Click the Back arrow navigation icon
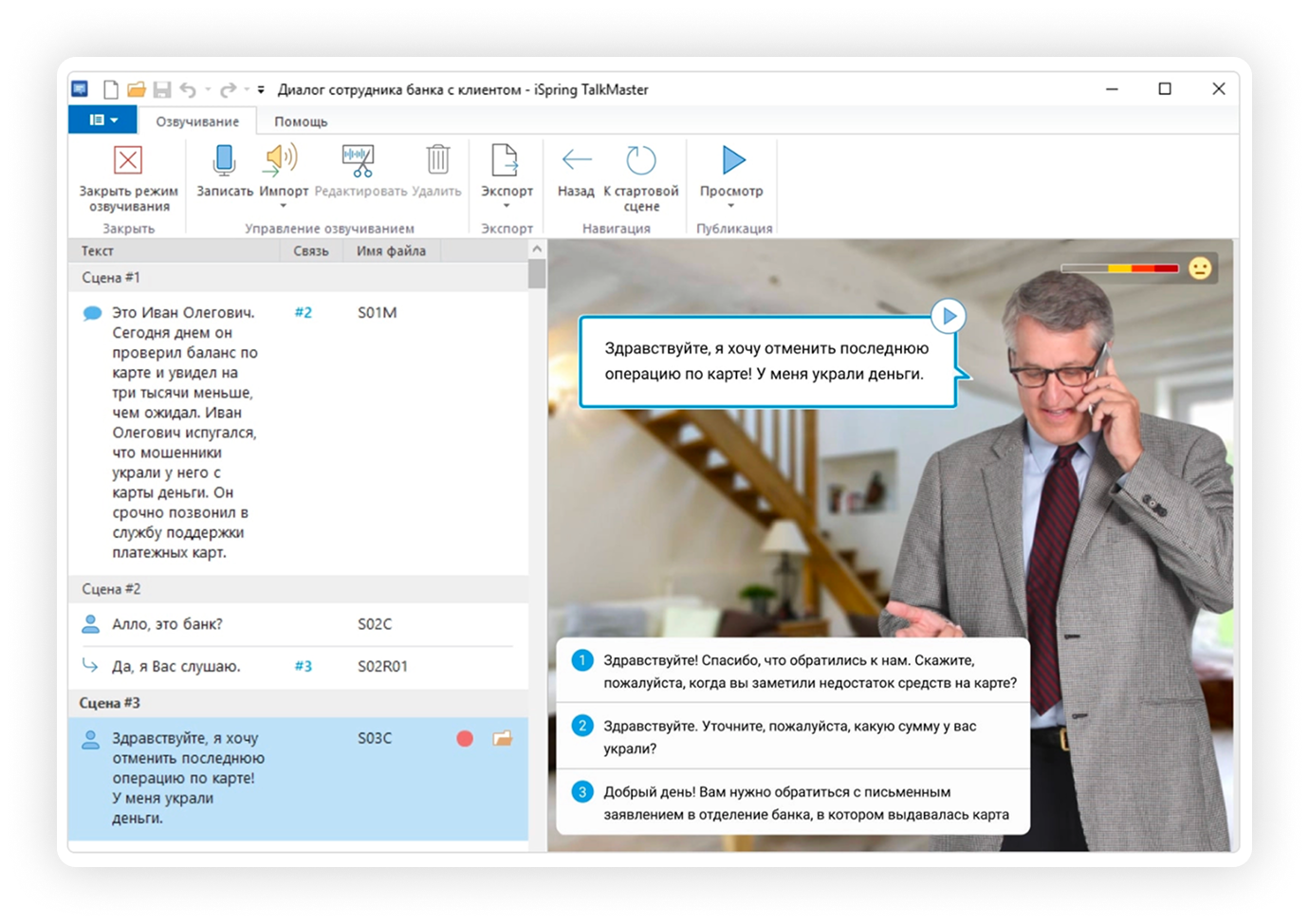The height and width of the screenshot is (924, 1309). pyautogui.click(x=576, y=161)
